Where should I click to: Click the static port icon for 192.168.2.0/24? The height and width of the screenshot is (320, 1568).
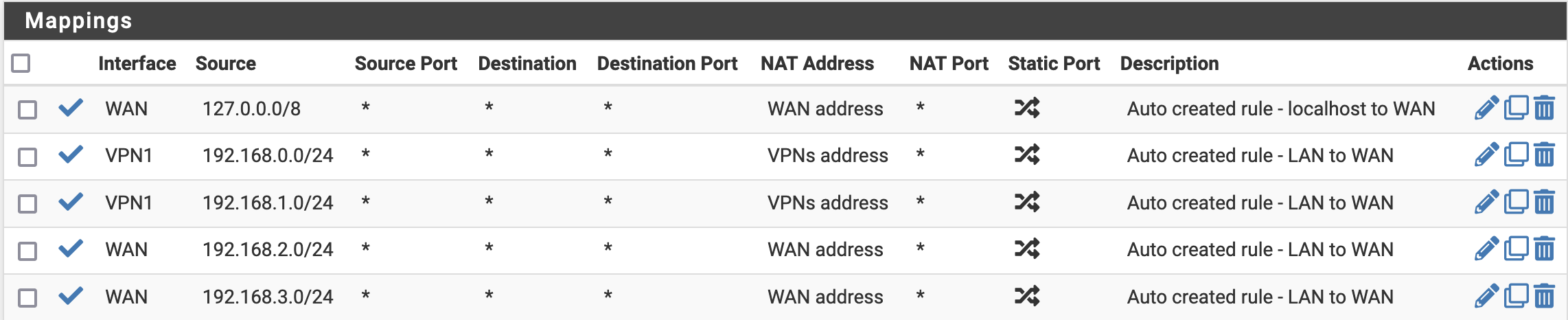[1027, 249]
